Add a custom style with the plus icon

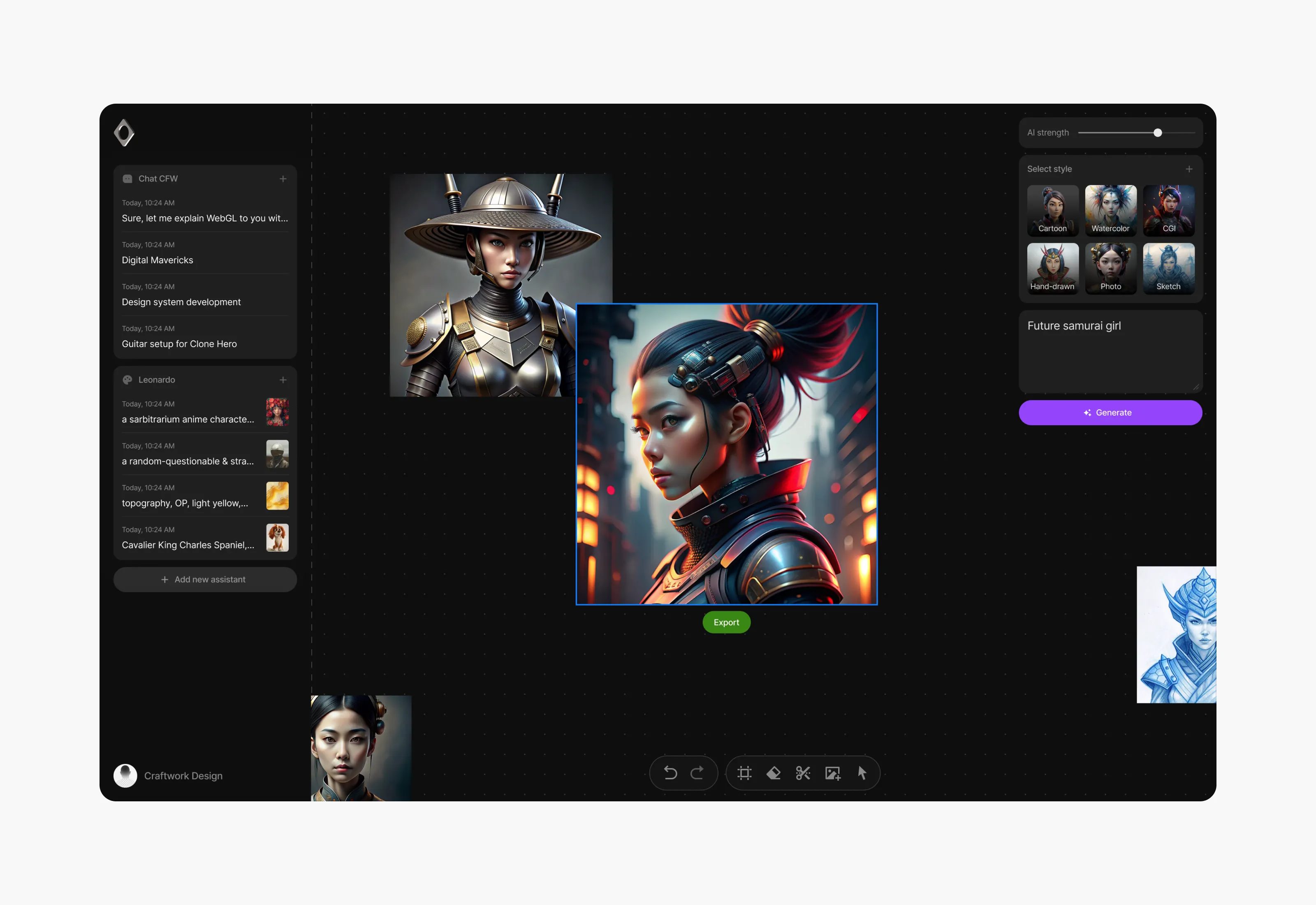[1189, 168]
